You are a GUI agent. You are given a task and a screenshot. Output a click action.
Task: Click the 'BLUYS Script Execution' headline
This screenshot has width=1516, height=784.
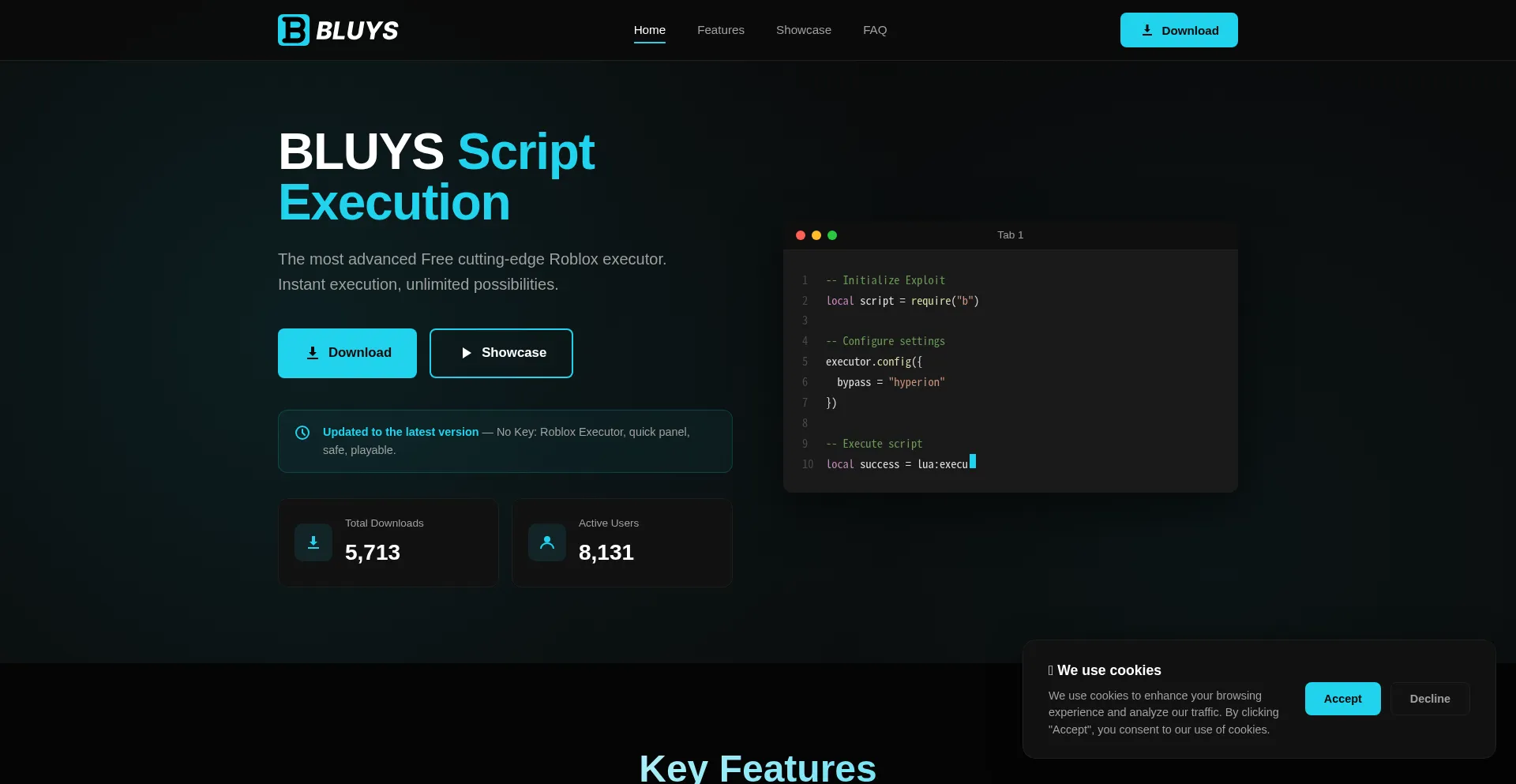pos(437,177)
